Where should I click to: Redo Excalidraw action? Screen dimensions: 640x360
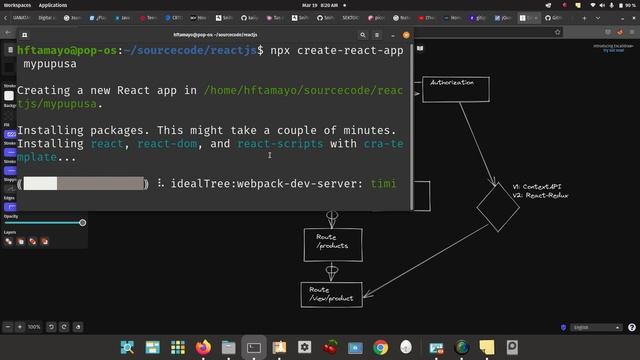coord(64,327)
